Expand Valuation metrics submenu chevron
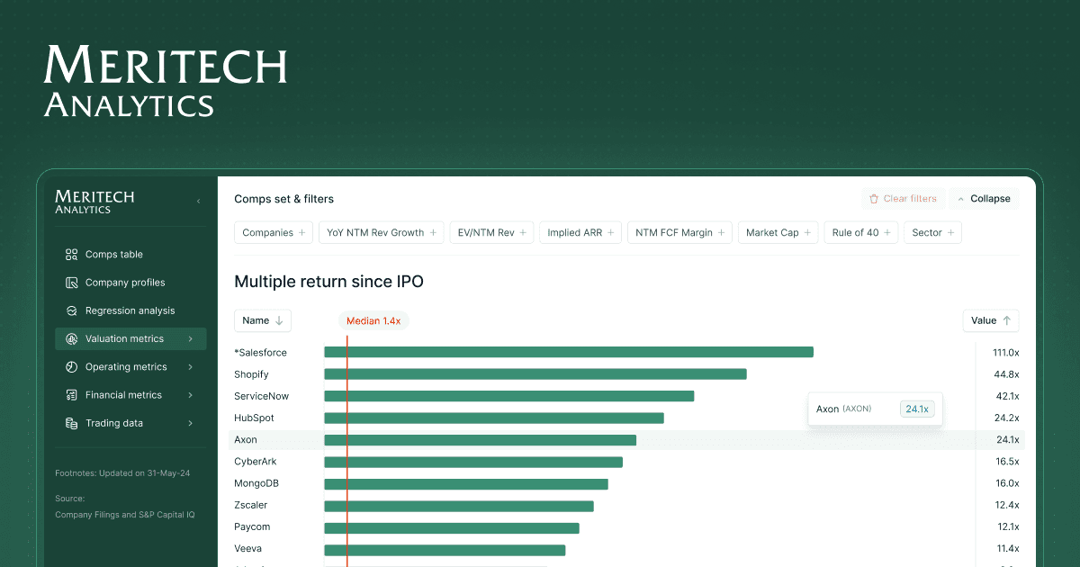The image size is (1080, 567). (x=191, y=339)
